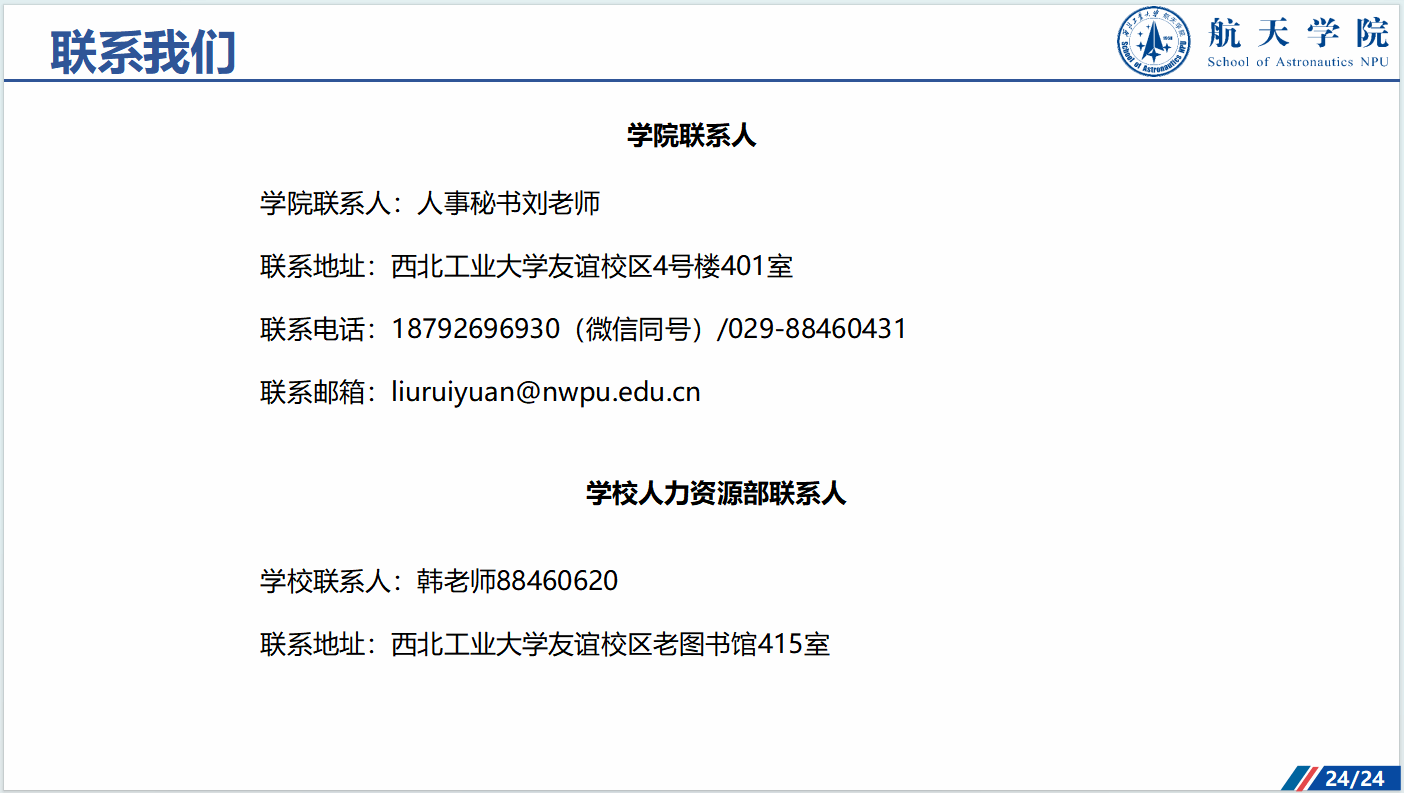Image resolution: width=1404 pixels, height=793 pixels.
Task: Click the School of Astronautics circular emblem
Action: point(1153,41)
